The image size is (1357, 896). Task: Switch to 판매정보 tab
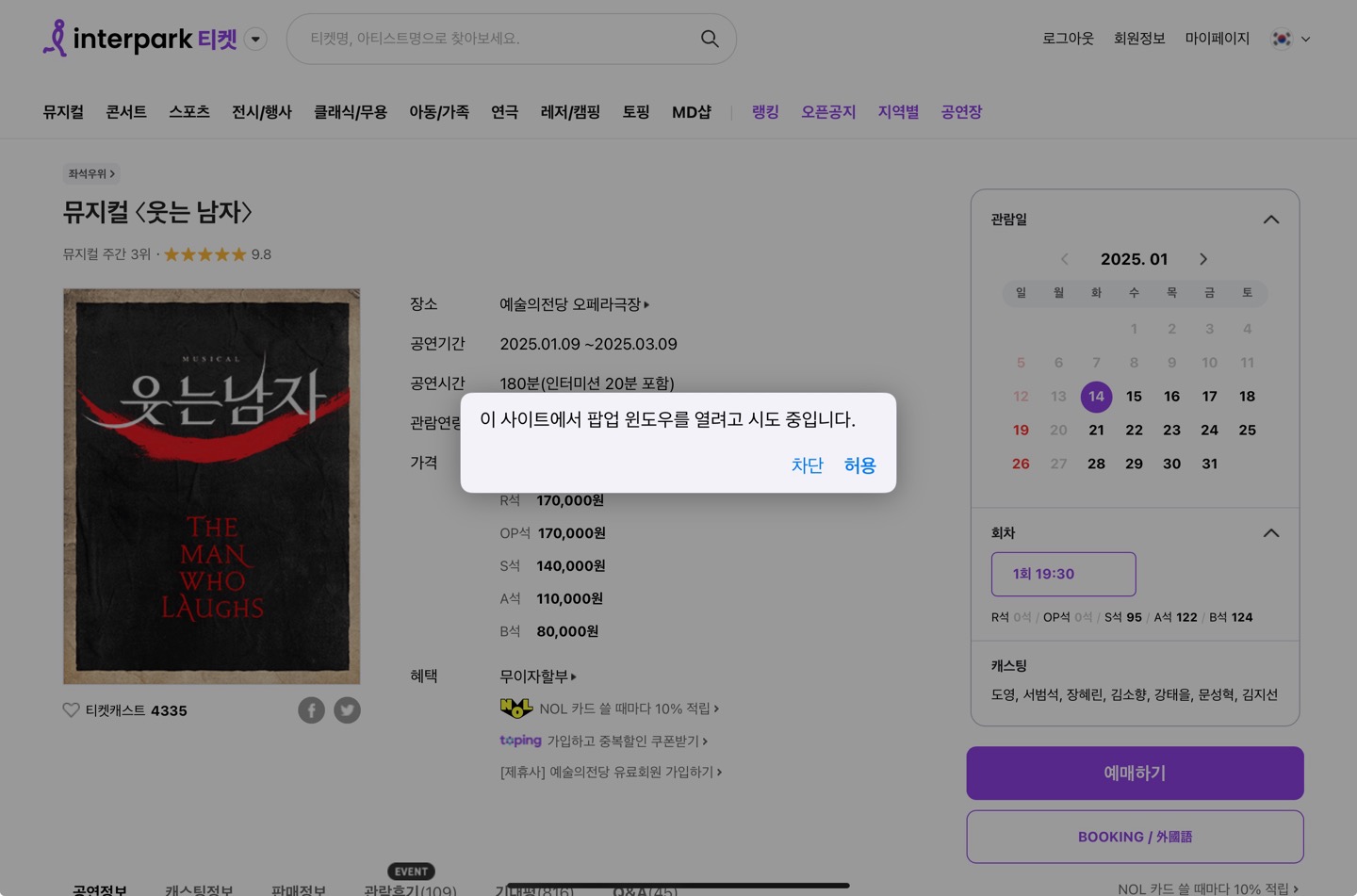coord(298,889)
